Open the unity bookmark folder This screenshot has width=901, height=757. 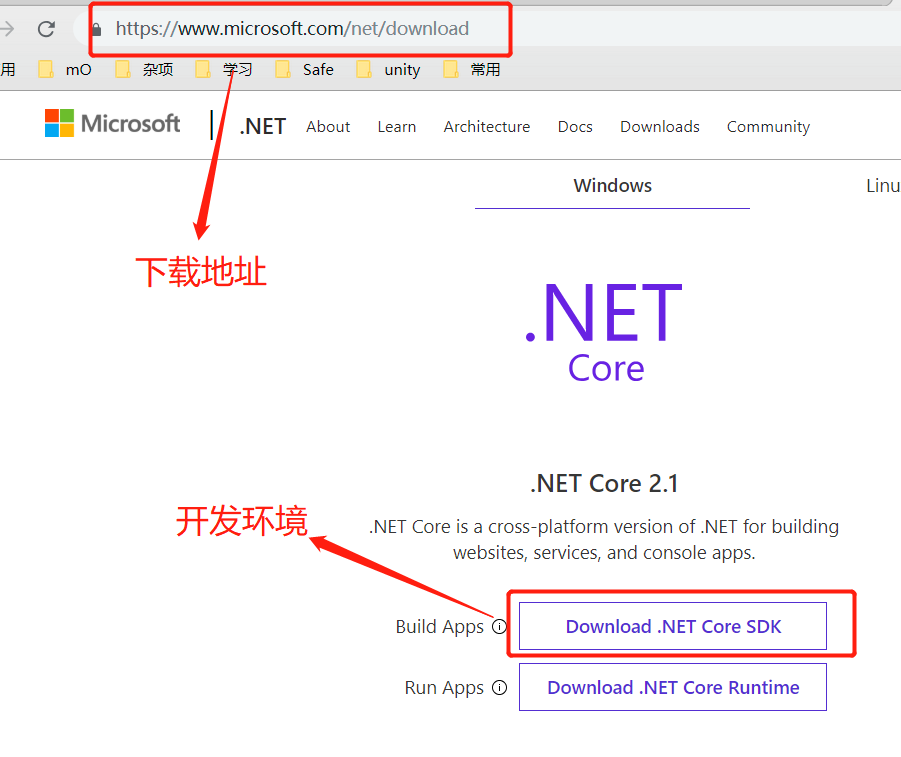[388, 70]
